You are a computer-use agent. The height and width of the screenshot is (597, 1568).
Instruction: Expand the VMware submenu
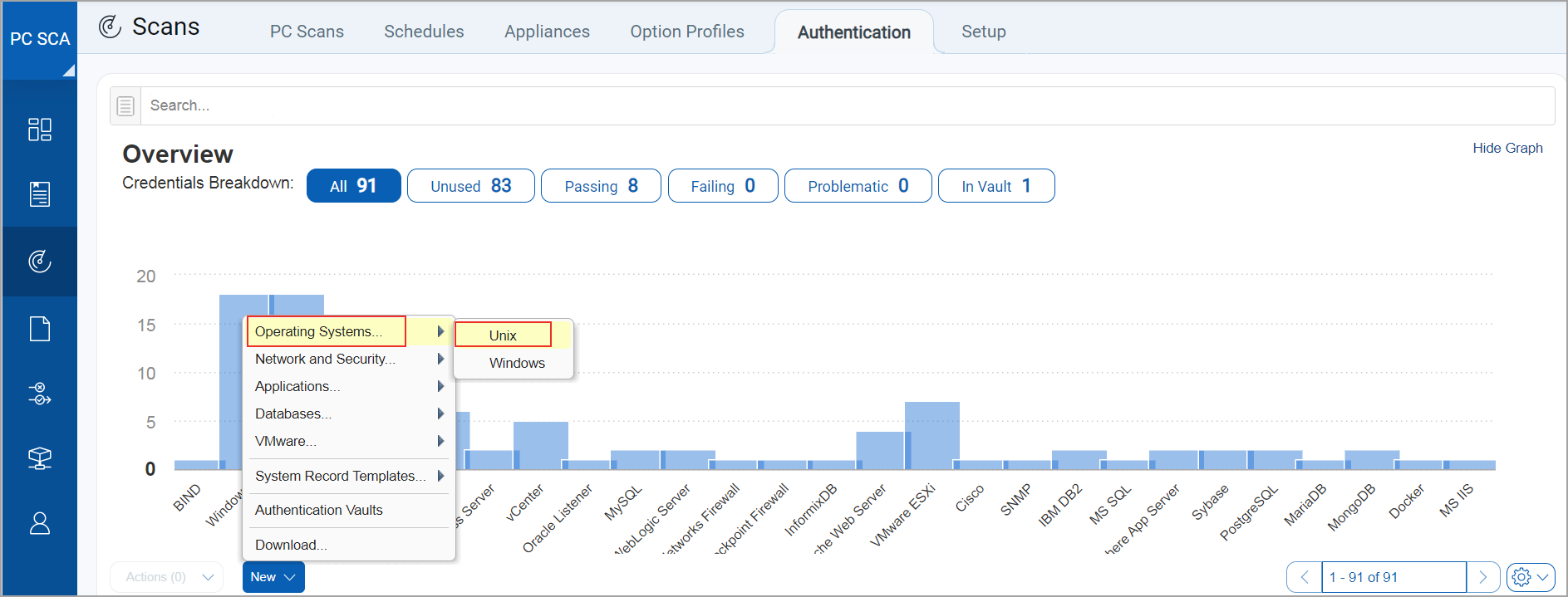click(349, 441)
